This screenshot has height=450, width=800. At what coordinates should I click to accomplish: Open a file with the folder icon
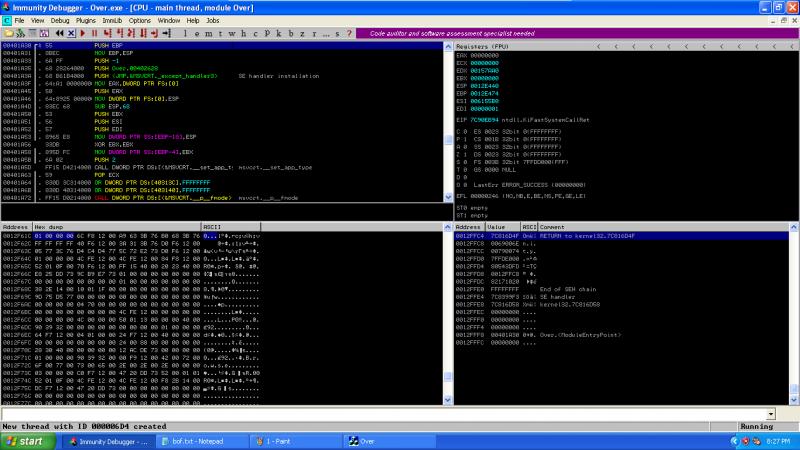[8, 33]
